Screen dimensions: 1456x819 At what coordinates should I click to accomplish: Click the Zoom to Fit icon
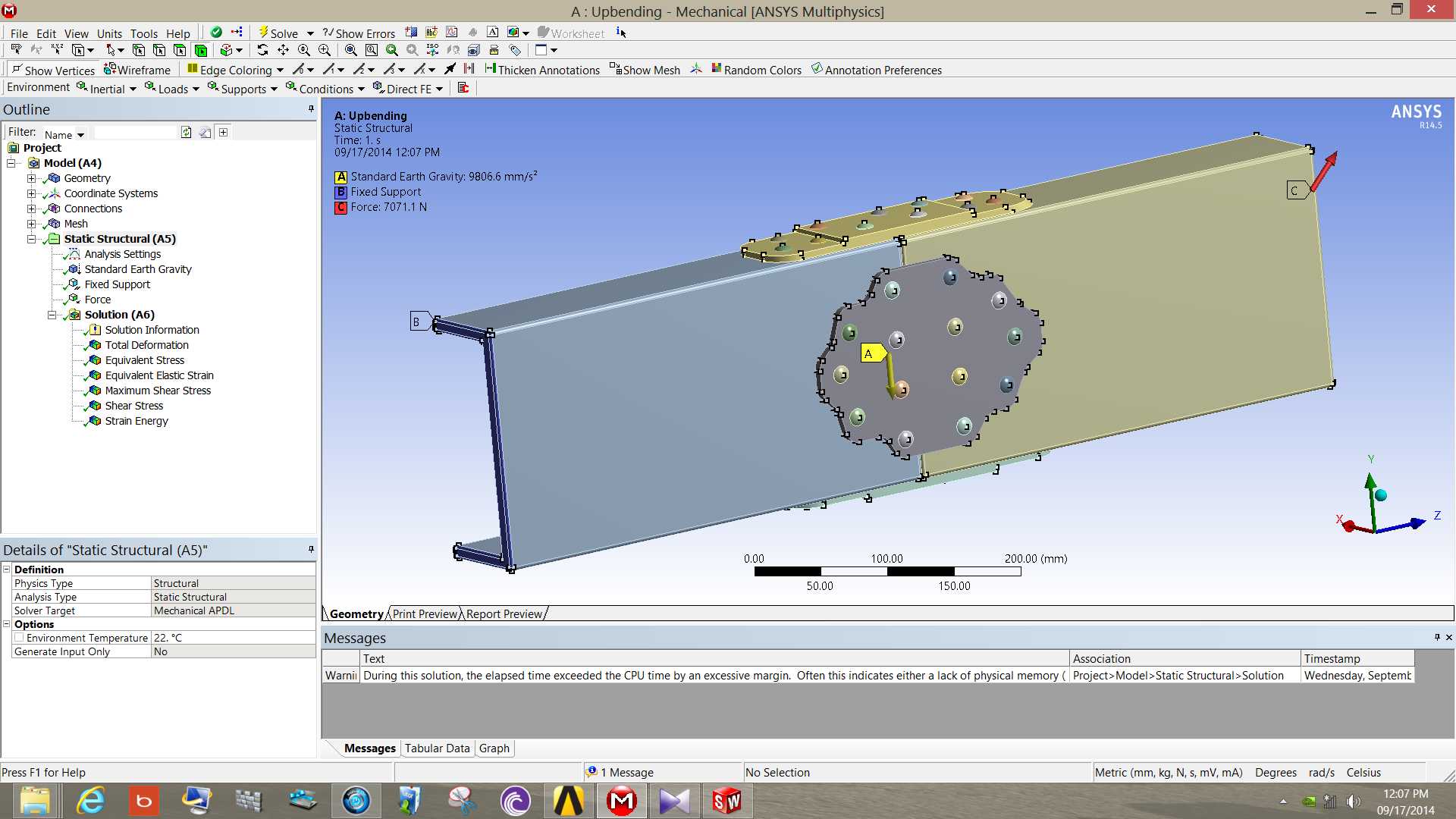pyautogui.click(x=351, y=50)
